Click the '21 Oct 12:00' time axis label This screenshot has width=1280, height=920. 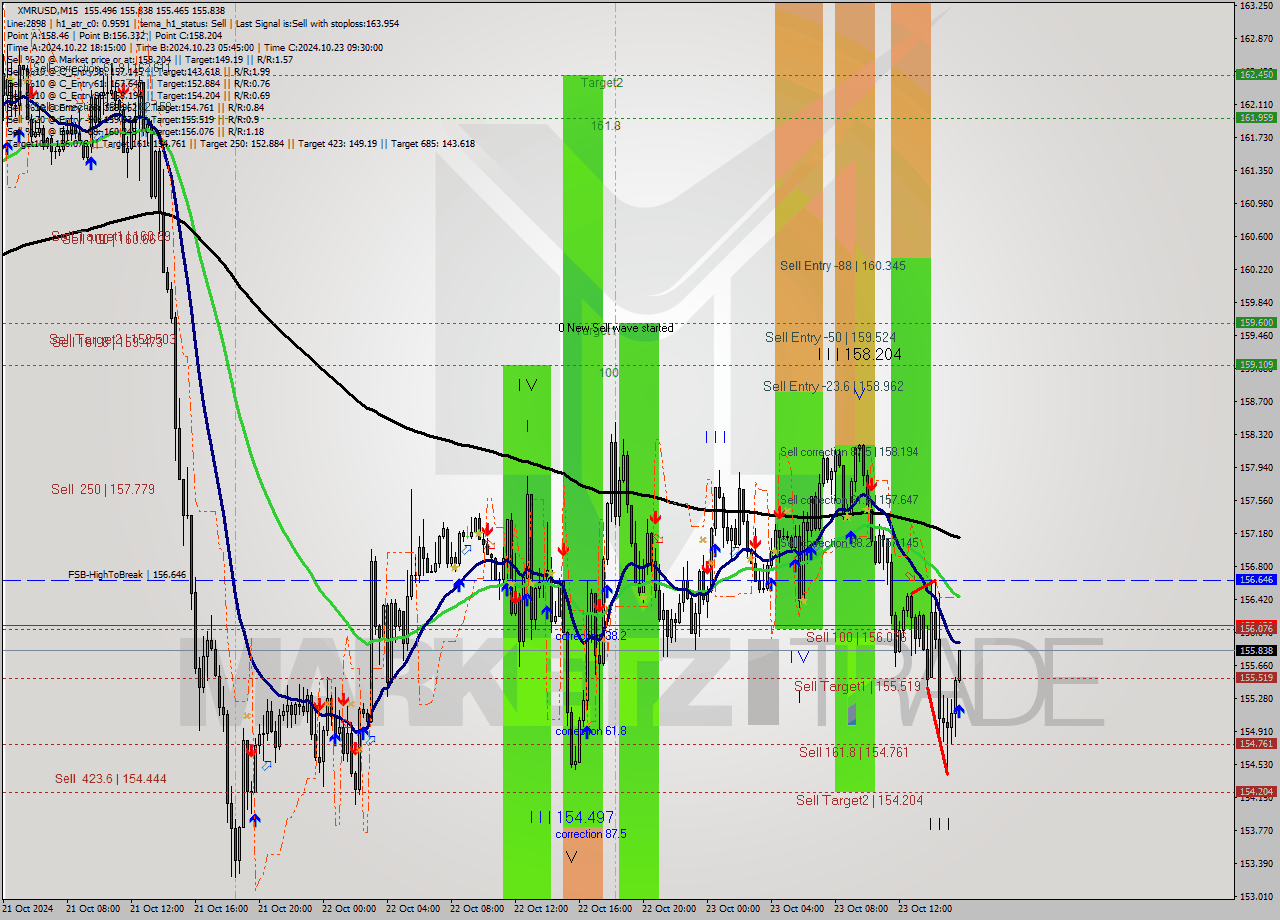tap(156, 909)
